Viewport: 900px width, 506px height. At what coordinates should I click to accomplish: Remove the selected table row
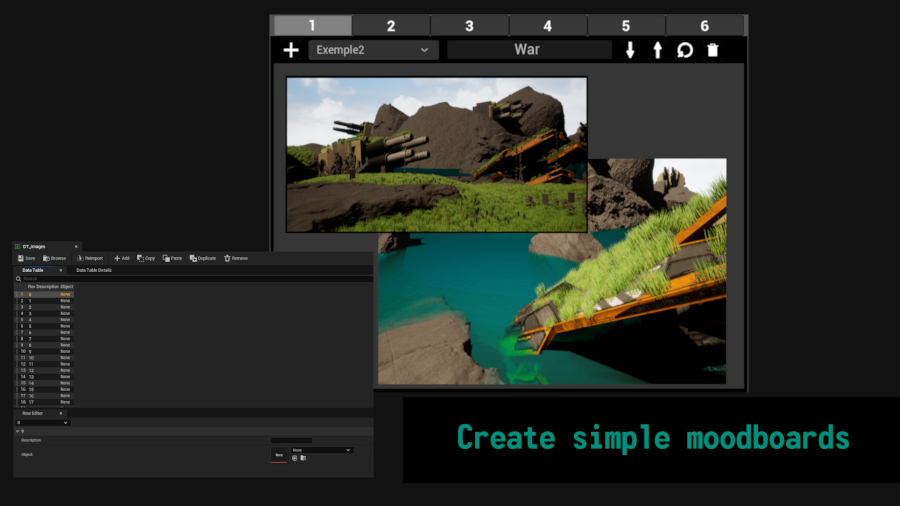(x=236, y=258)
